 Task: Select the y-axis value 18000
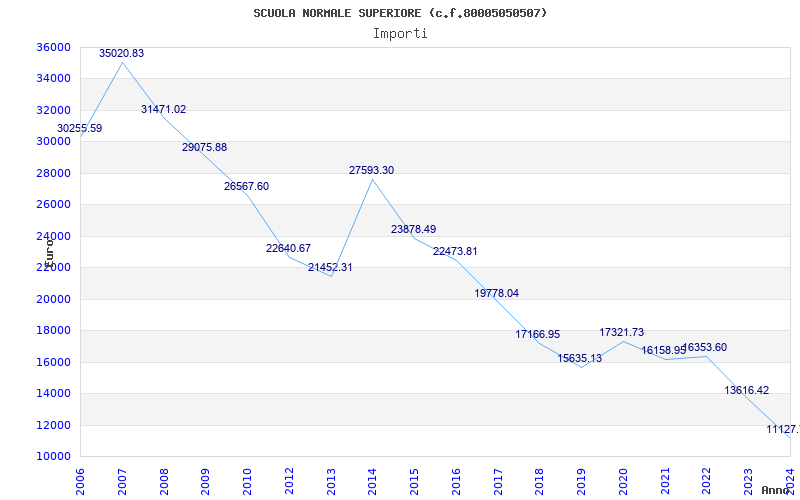pos(54,331)
